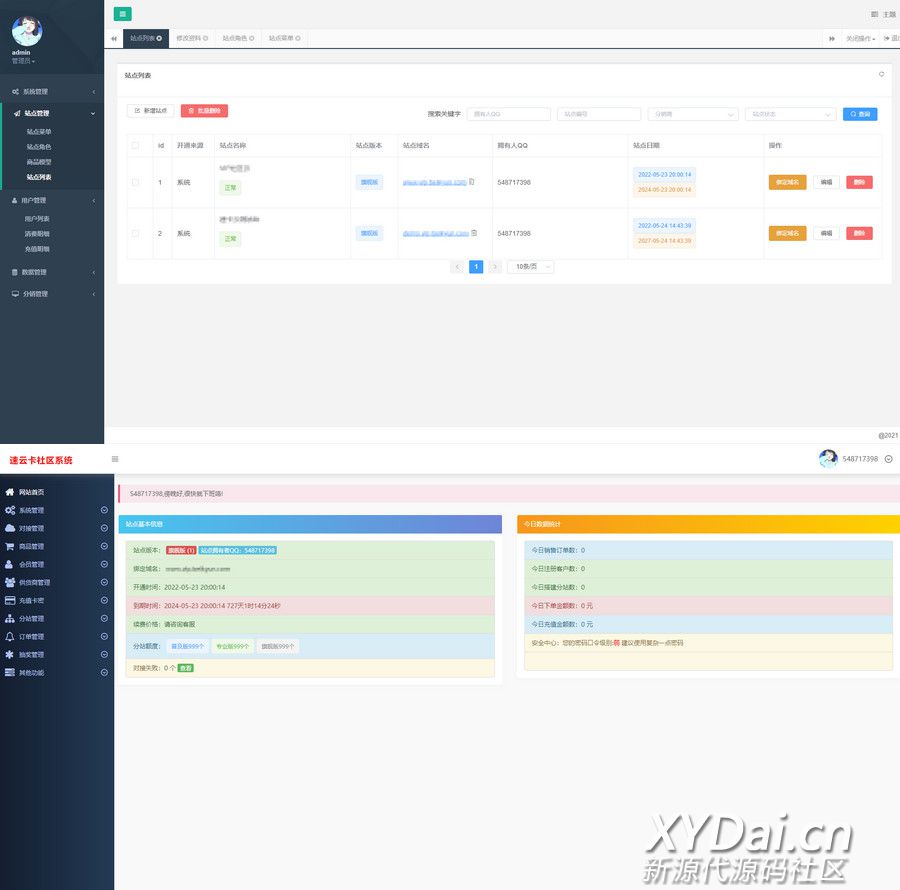The image size is (900, 890).
Task: Open the 10条/页 page size dropdown
Action: (x=530, y=267)
